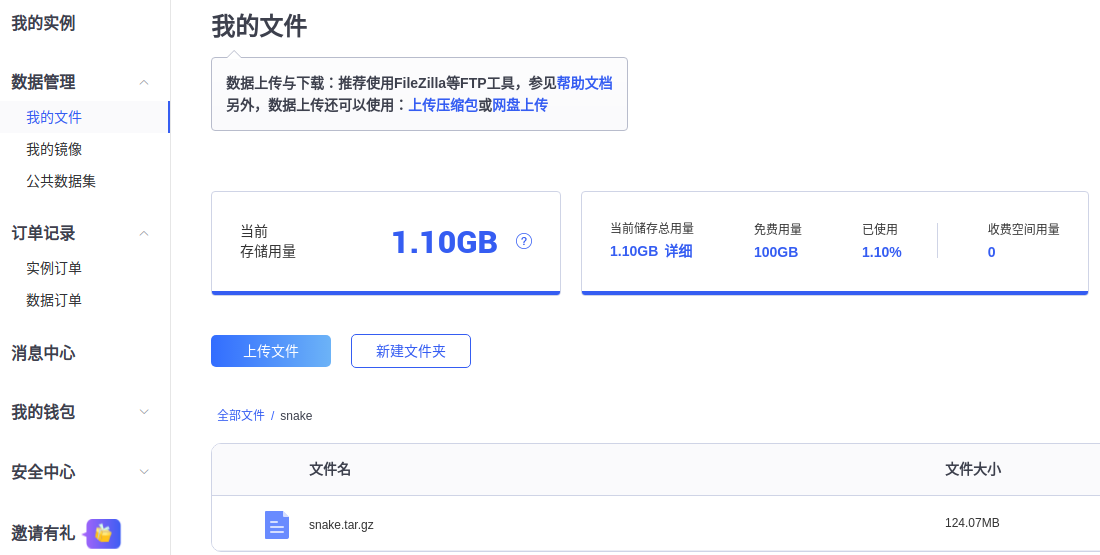Select 我的文件 in the sidebar
The image size is (1100, 555).
coord(54,117)
